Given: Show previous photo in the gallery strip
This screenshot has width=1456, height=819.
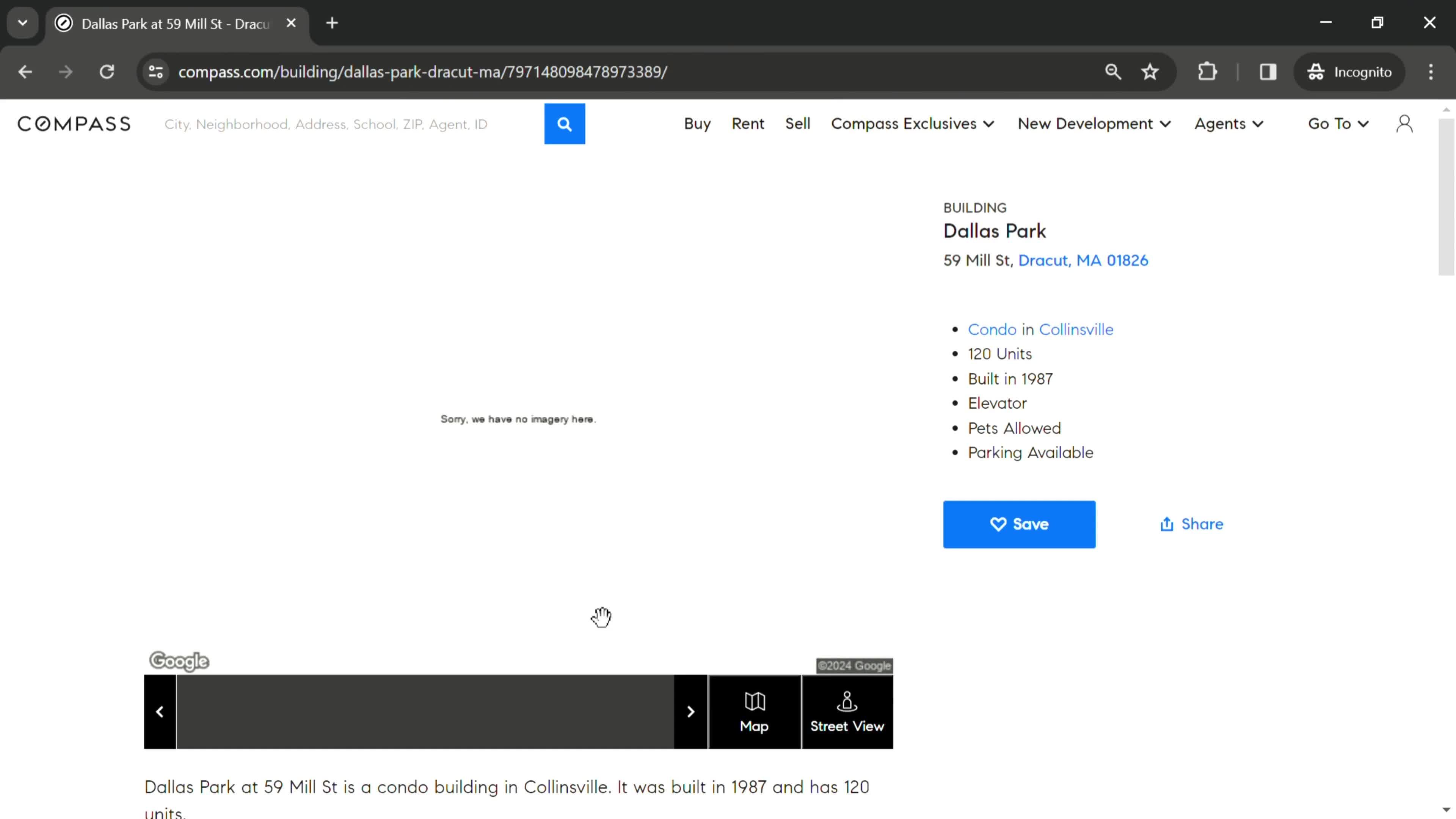Looking at the screenshot, I should pyautogui.click(x=160, y=712).
